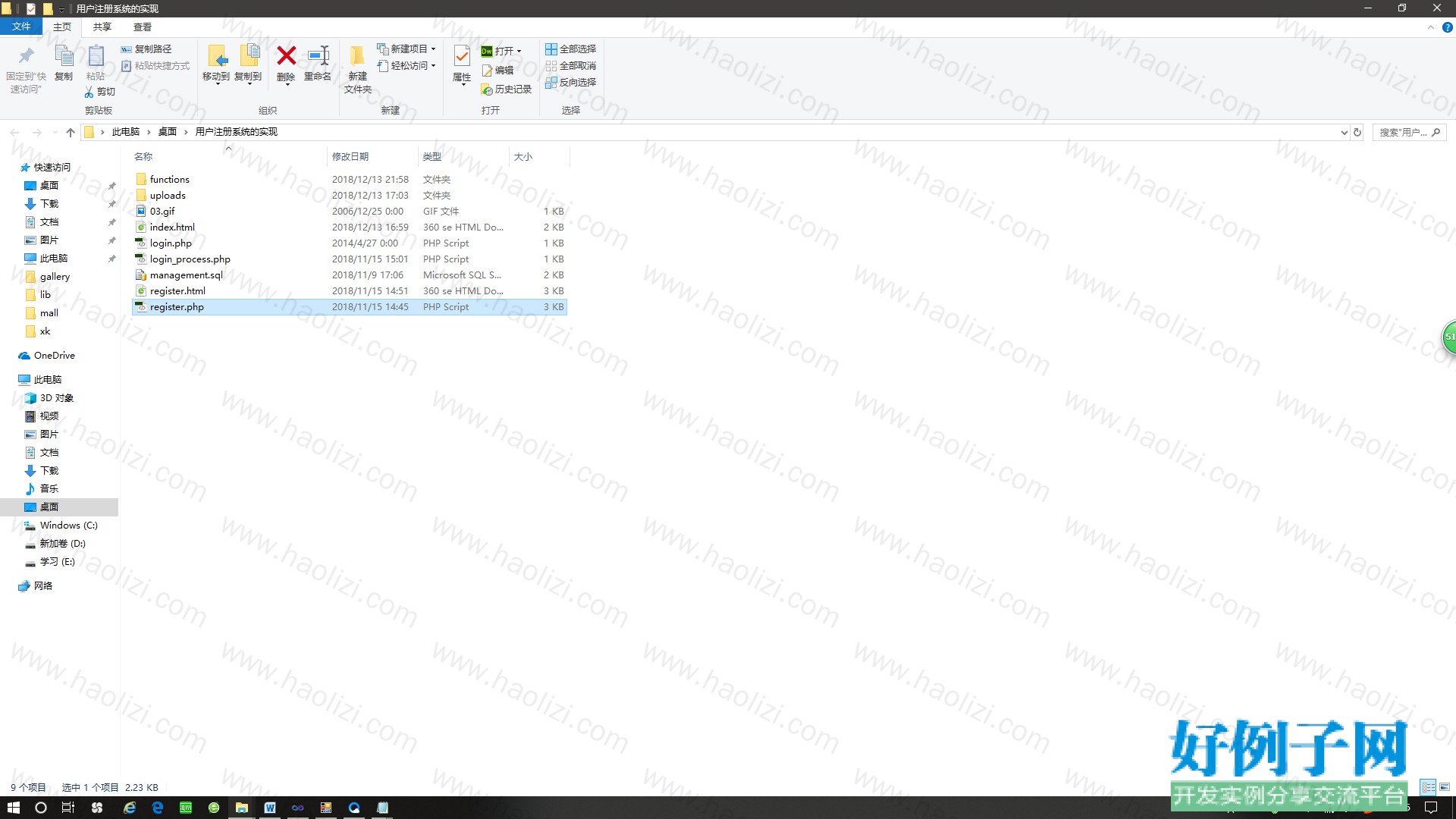
Task: Open the recent locations dropdown arrow
Action: coord(54,132)
